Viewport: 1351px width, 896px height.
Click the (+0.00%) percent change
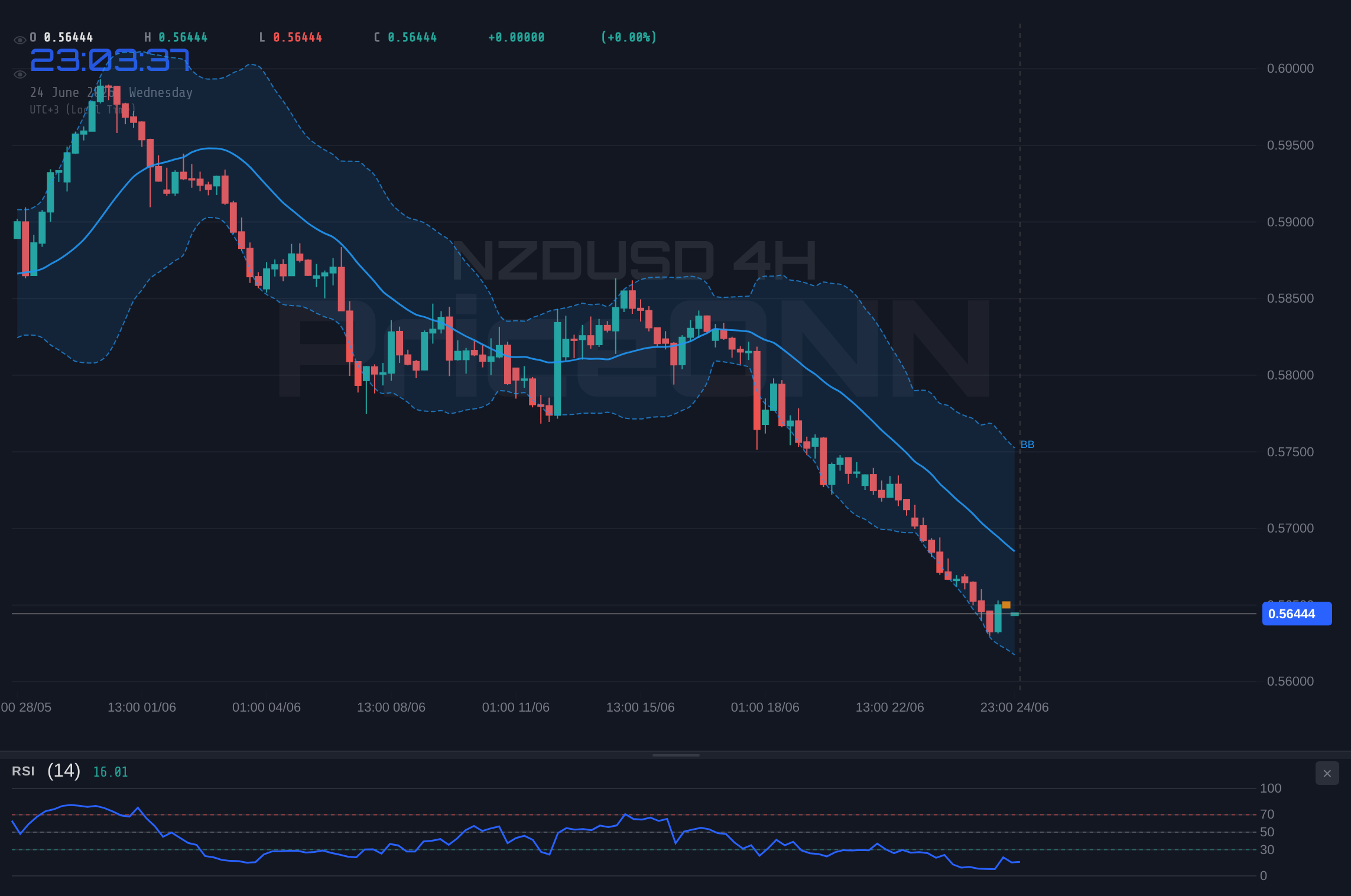pyautogui.click(x=629, y=37)
